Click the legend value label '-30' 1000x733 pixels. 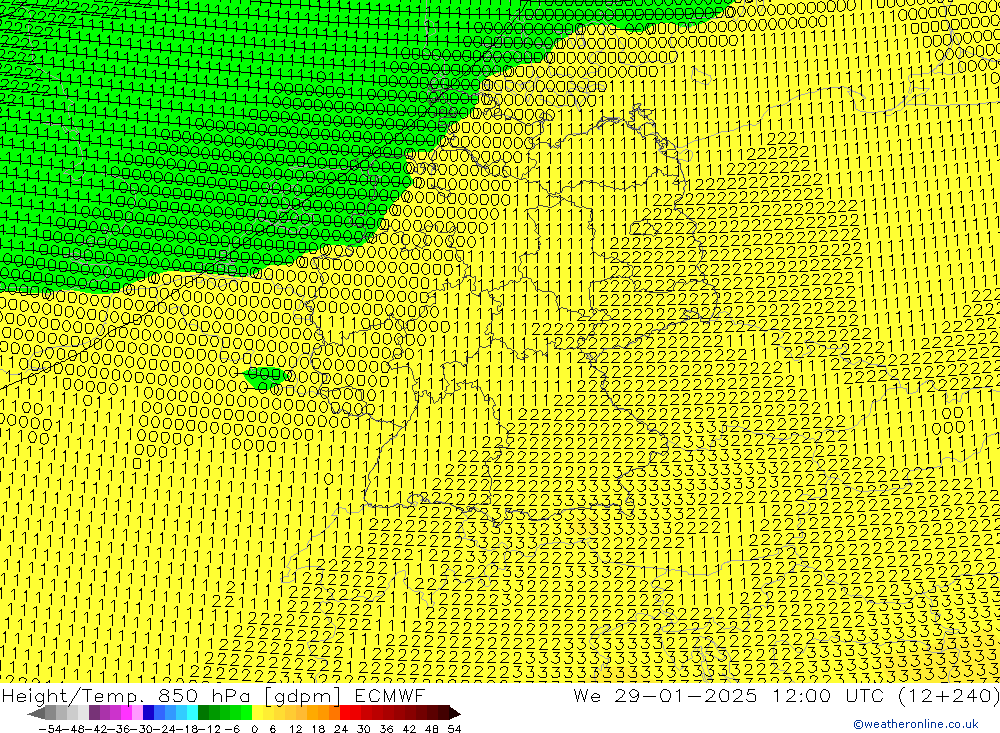[142, 729]
